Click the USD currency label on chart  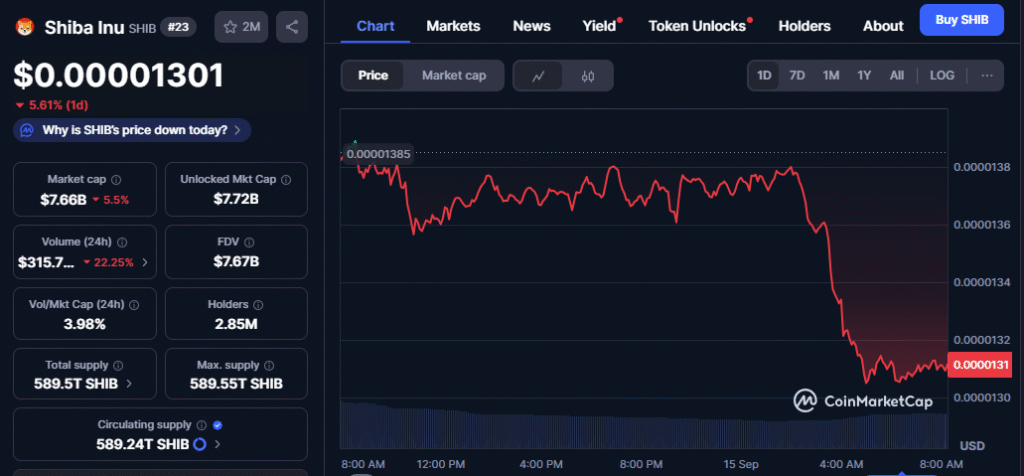click(x=972, y=446)
